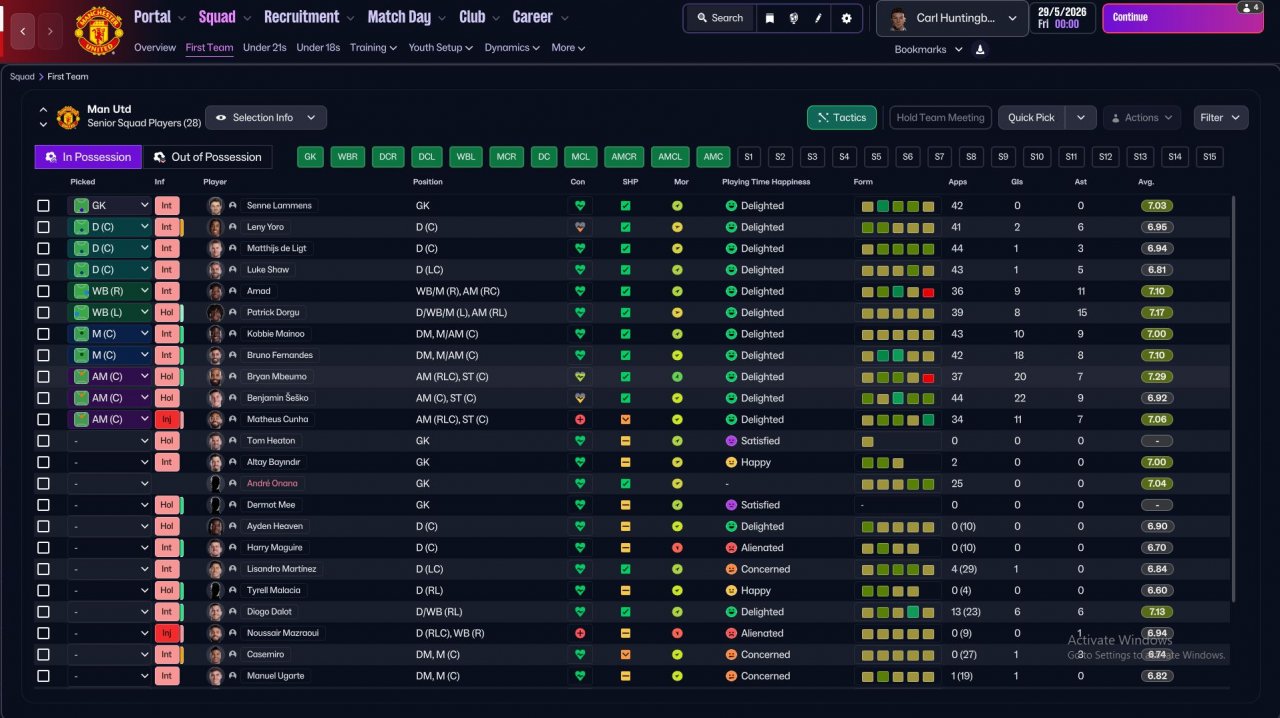Click Diogo Dalot form squares

pyautogui.click(x=898, y=612)
